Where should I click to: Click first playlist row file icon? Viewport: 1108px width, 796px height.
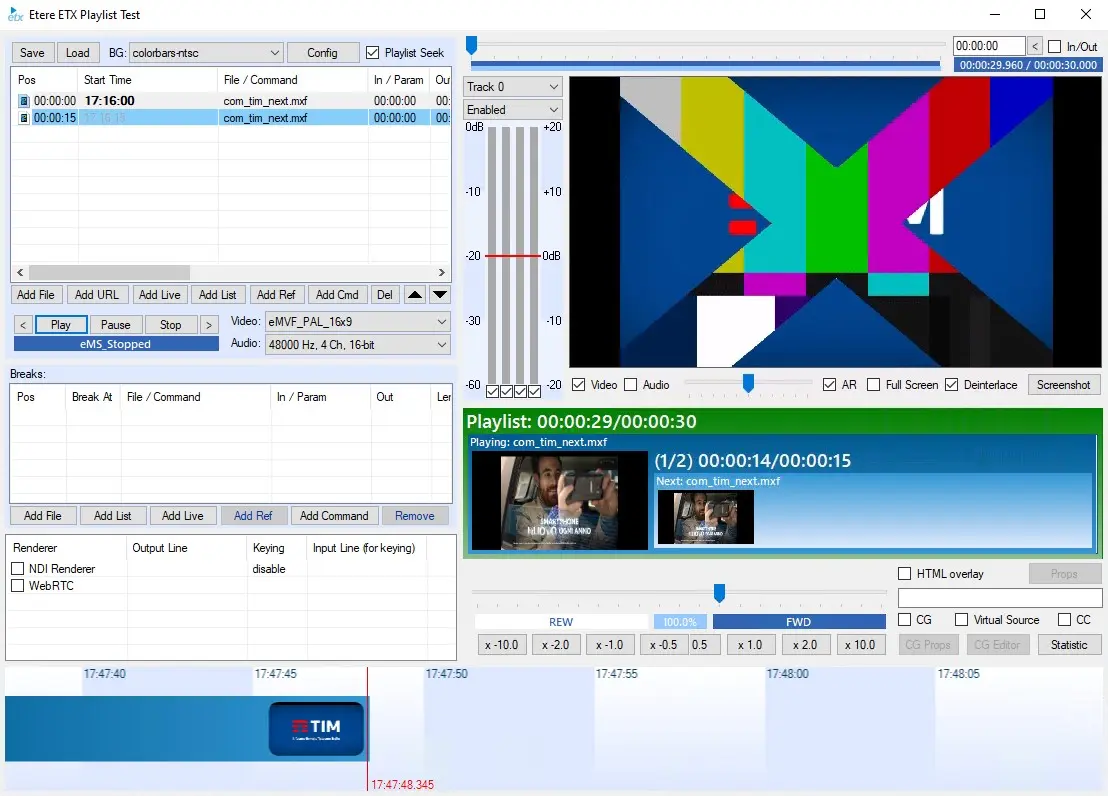[24, 101]
